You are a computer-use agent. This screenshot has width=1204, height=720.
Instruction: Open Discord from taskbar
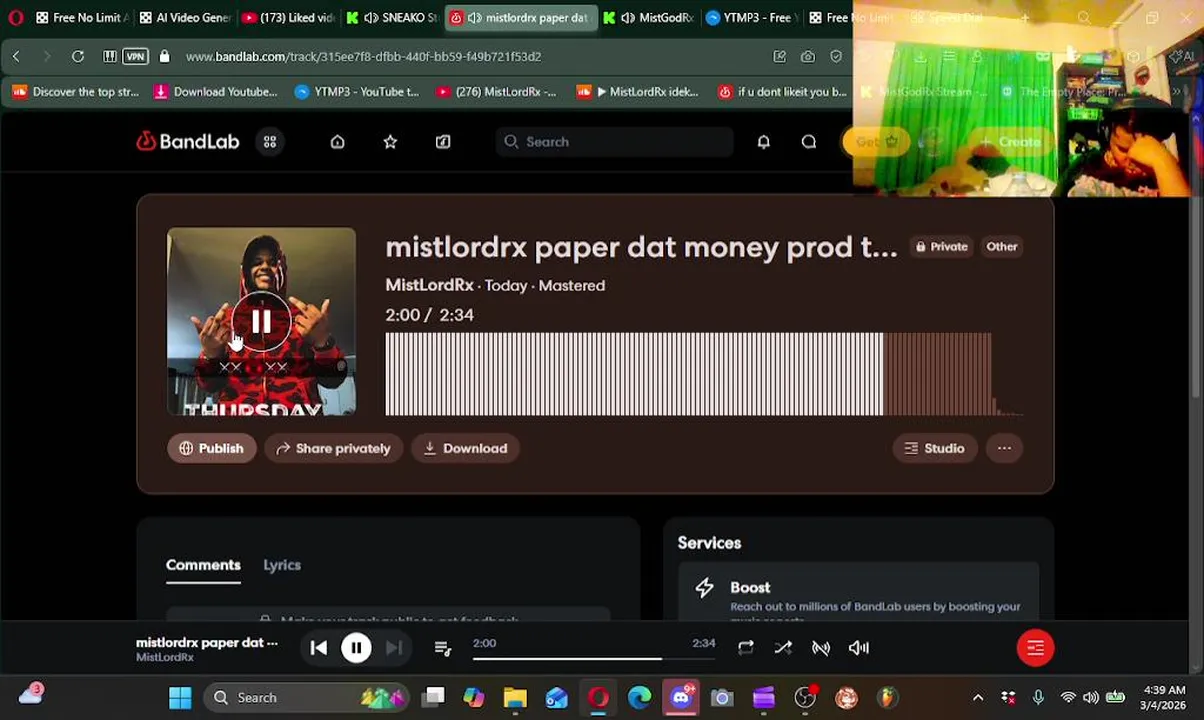point(681,697)
